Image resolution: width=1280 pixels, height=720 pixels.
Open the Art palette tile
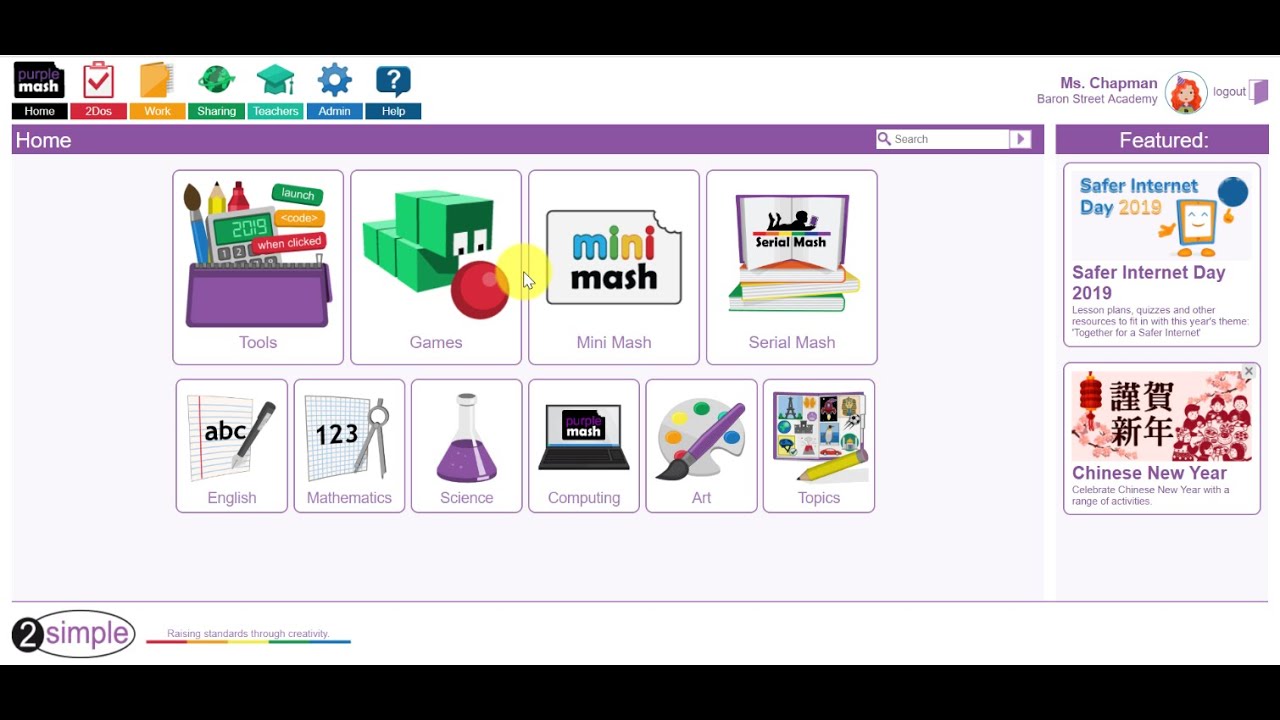tap(701, 446)
